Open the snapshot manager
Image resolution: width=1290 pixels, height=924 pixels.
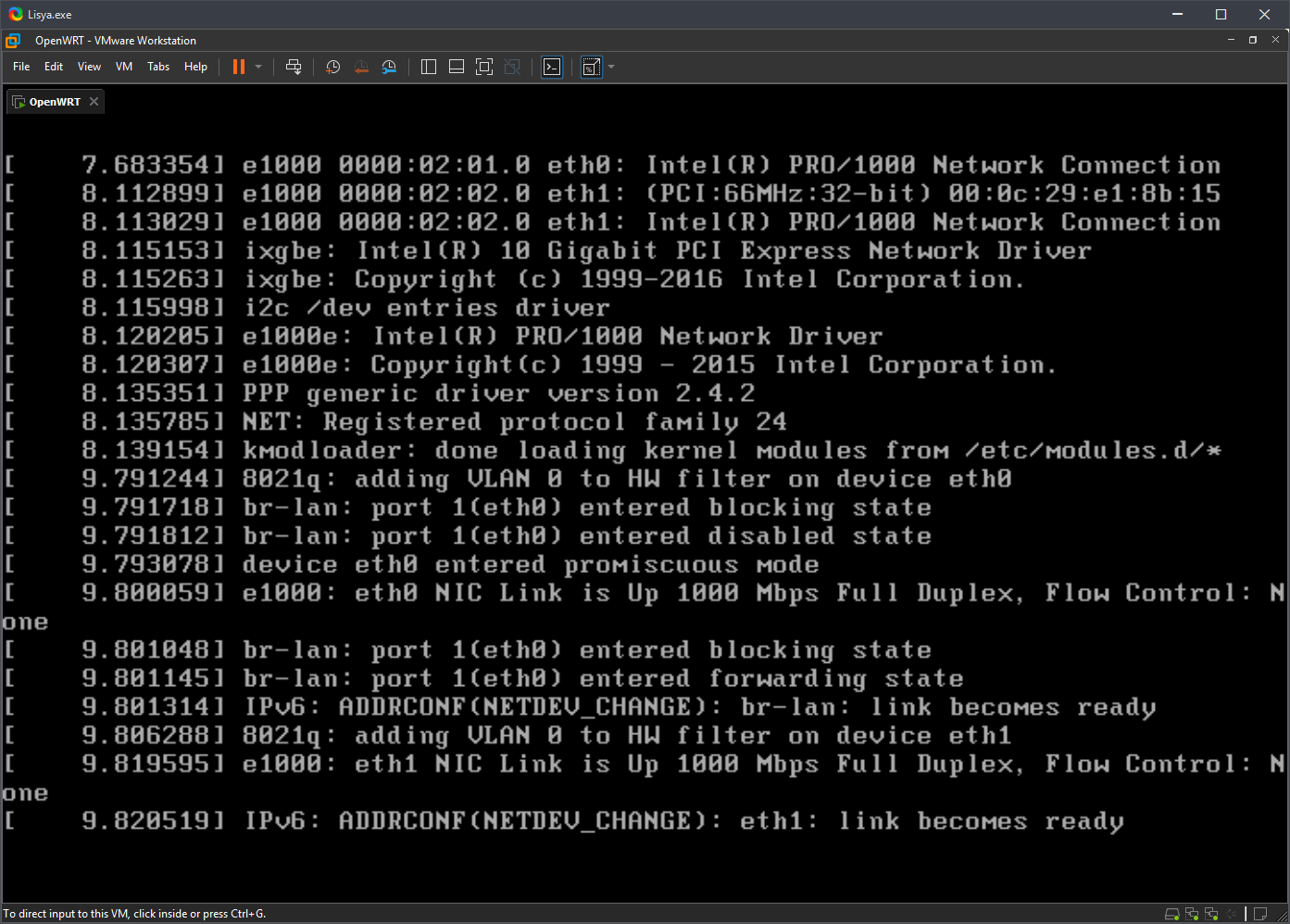click(x=389, y=67)
